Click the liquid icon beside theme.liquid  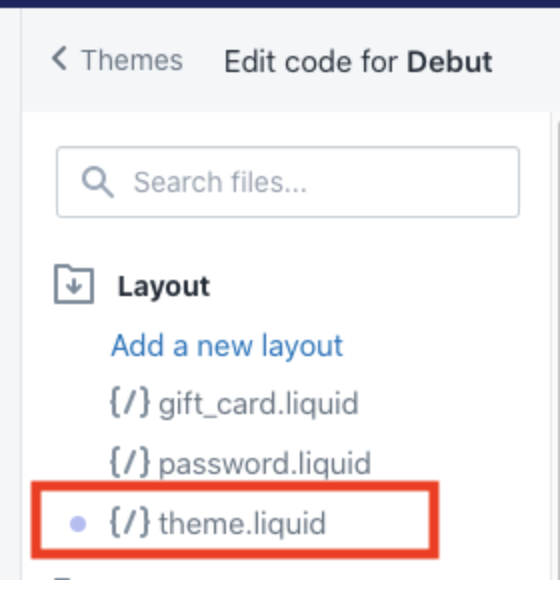point(130,522)
